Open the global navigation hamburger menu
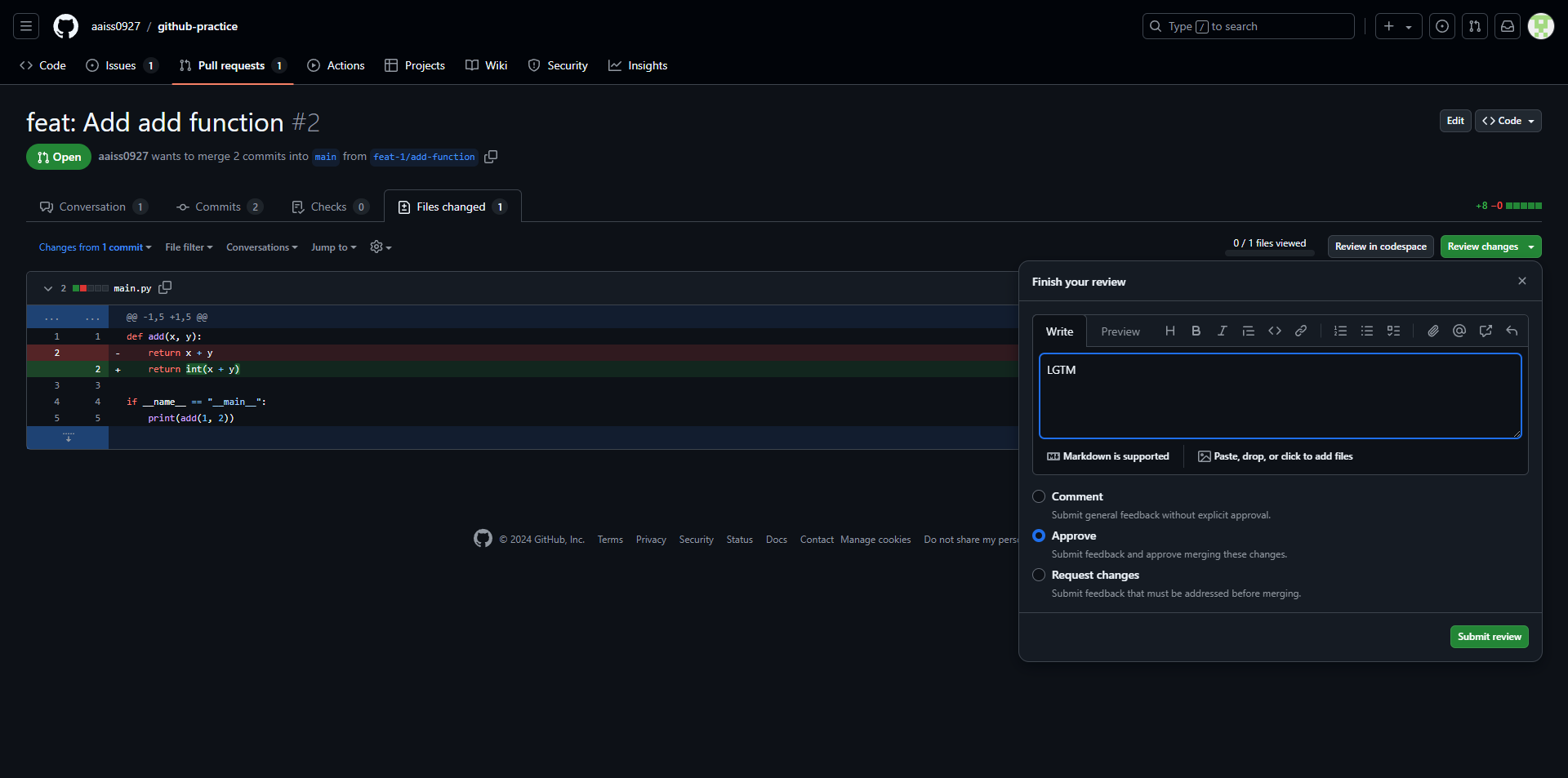The height and width of the screenshot is (778, 1568). (x=26, y=26)
